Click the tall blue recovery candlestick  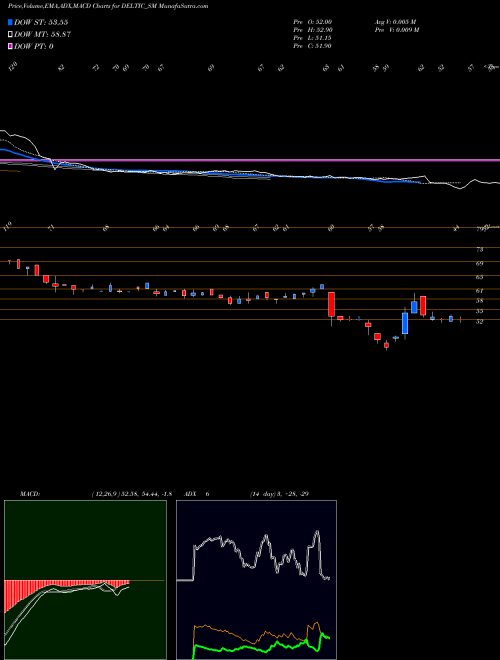click(x=405, y=323)
